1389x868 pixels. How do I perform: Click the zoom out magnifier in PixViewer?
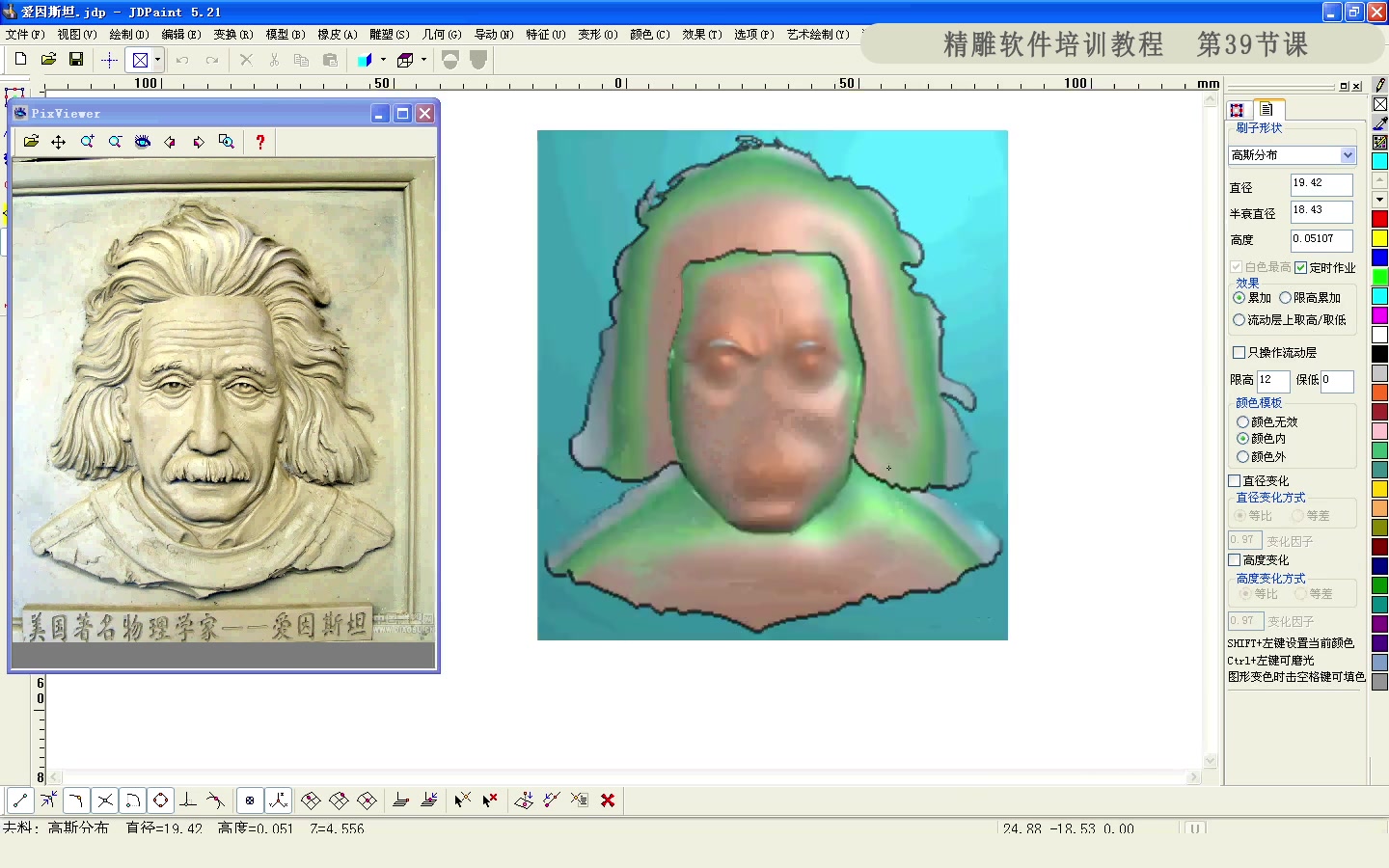pyautogui.click(x=115, y=142)
